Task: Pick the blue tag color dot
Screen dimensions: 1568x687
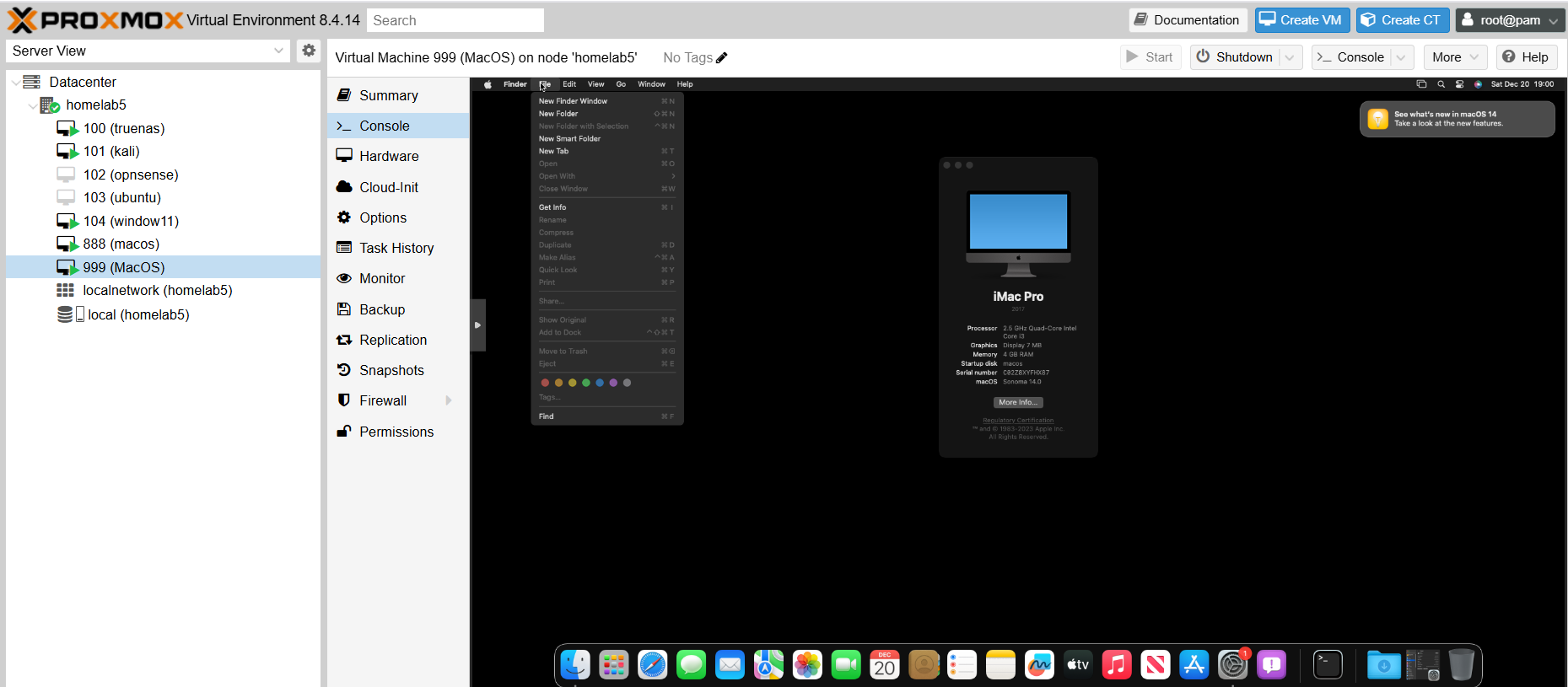Action: (x=600, y=383)
